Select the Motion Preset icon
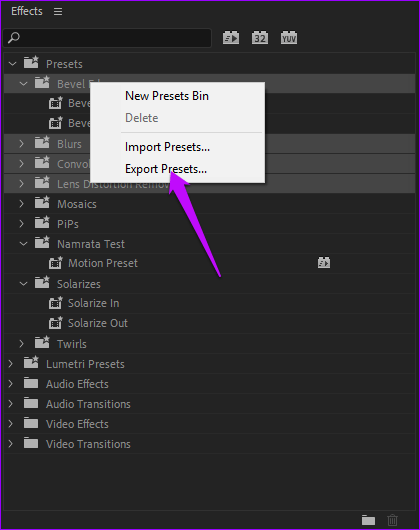The width and height of the screenshot is (420, 530). coord(55,263)
